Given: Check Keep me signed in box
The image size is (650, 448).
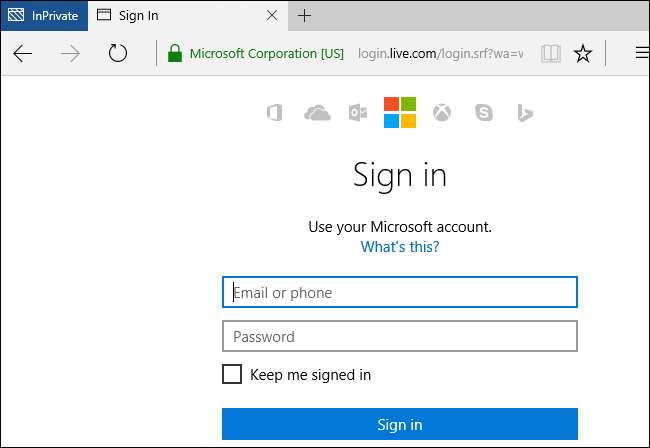Looking at the screenshot, I should click(x=232, y=374).
